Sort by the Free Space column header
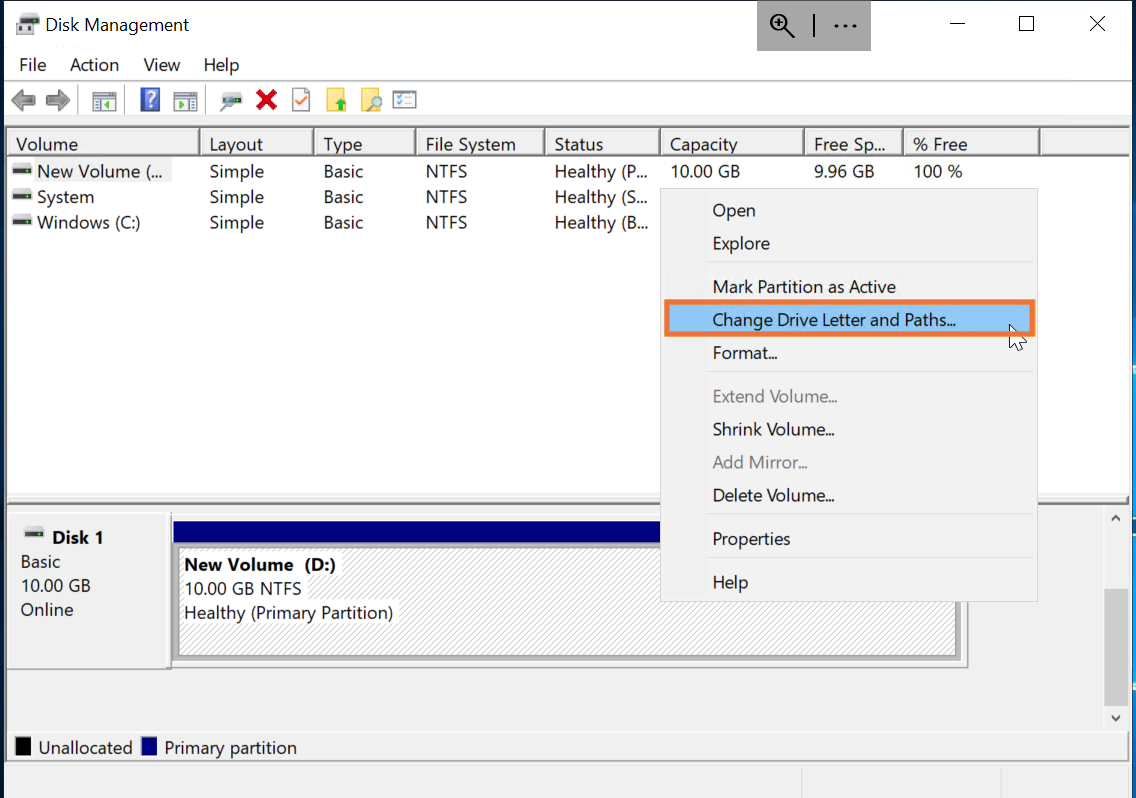 pos(854,144)
